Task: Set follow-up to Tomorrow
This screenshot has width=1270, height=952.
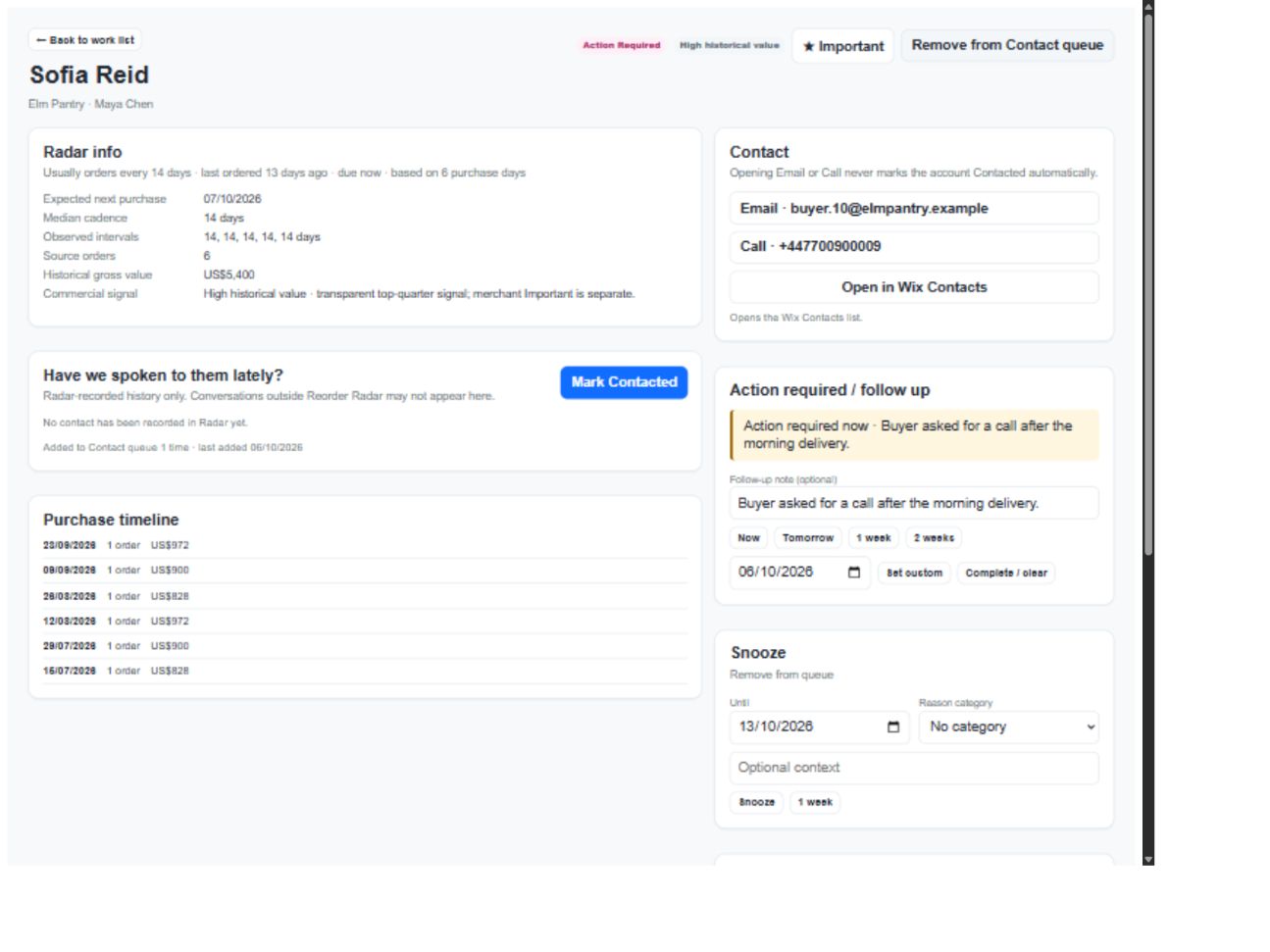Action: 808,538
